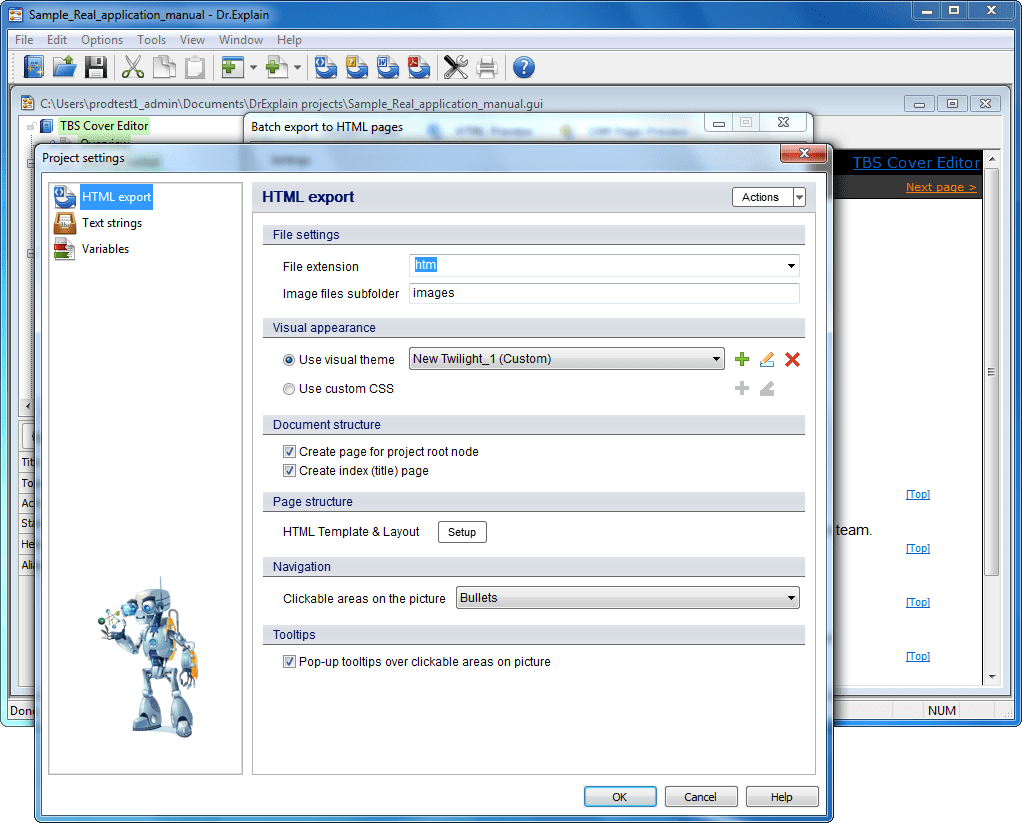The image size is (1022, 823).
Task: Select the Text strings settings category
Action: [x=111, y=223]
